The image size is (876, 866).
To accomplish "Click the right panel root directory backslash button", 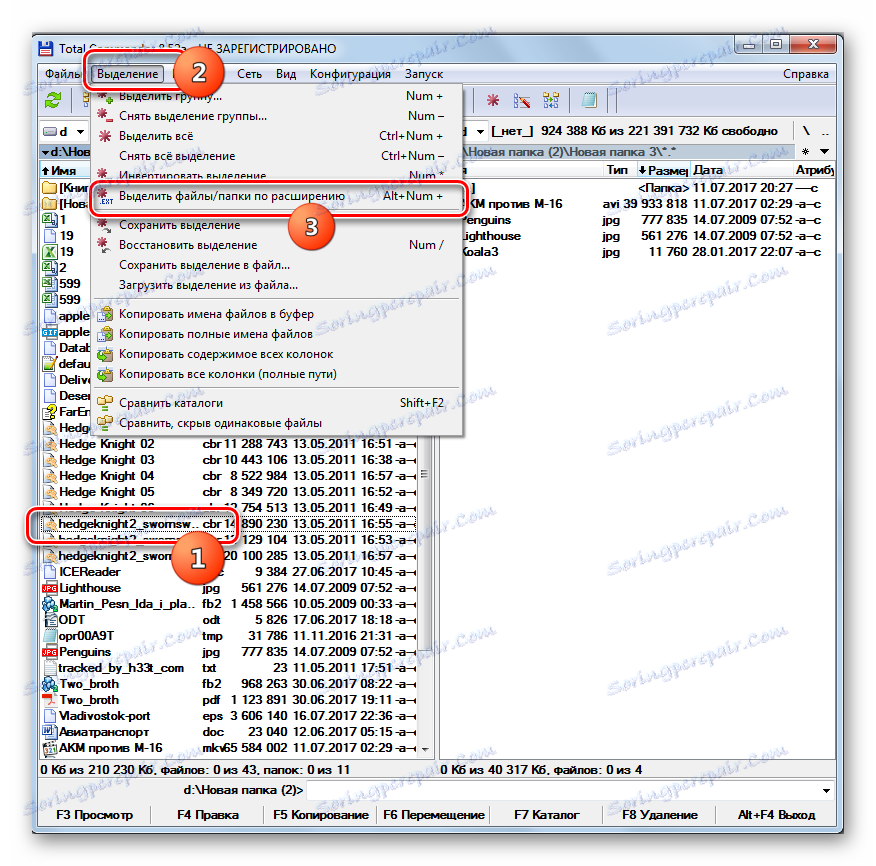I will coord(806,131).
